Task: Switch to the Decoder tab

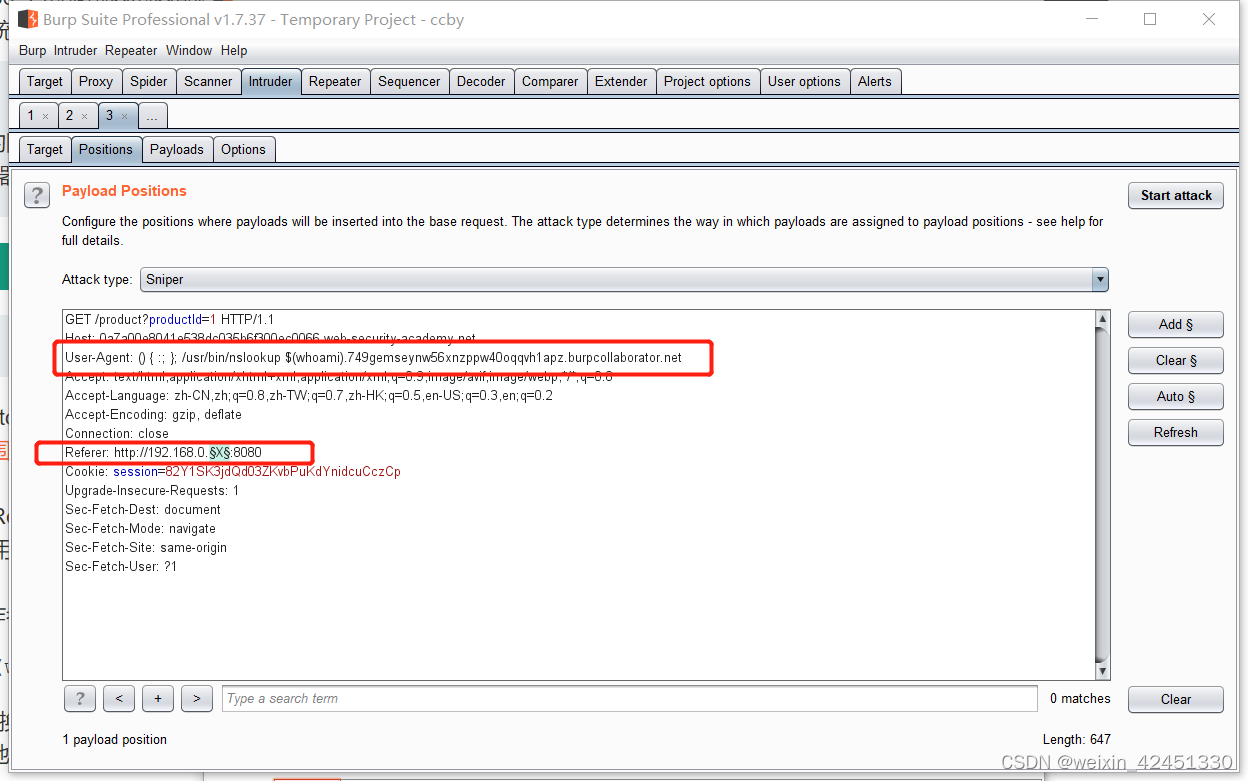Action: [x=481, y=82]
